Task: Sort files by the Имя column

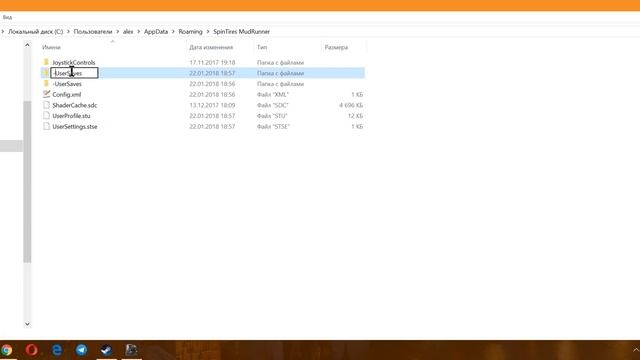Action: pos(51,47)
